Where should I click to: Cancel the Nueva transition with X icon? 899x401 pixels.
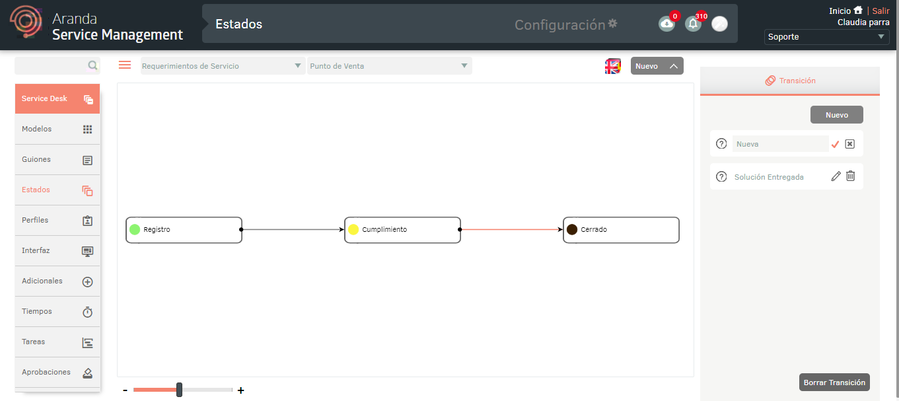pos(850,144)
